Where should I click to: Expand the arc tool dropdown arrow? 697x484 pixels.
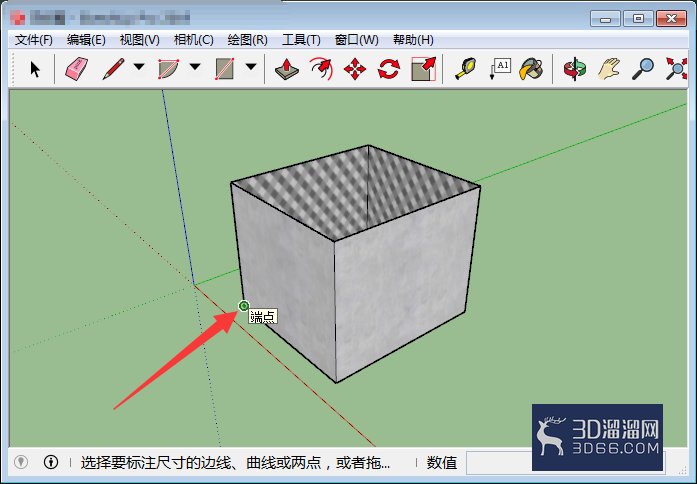coord(195,67)
